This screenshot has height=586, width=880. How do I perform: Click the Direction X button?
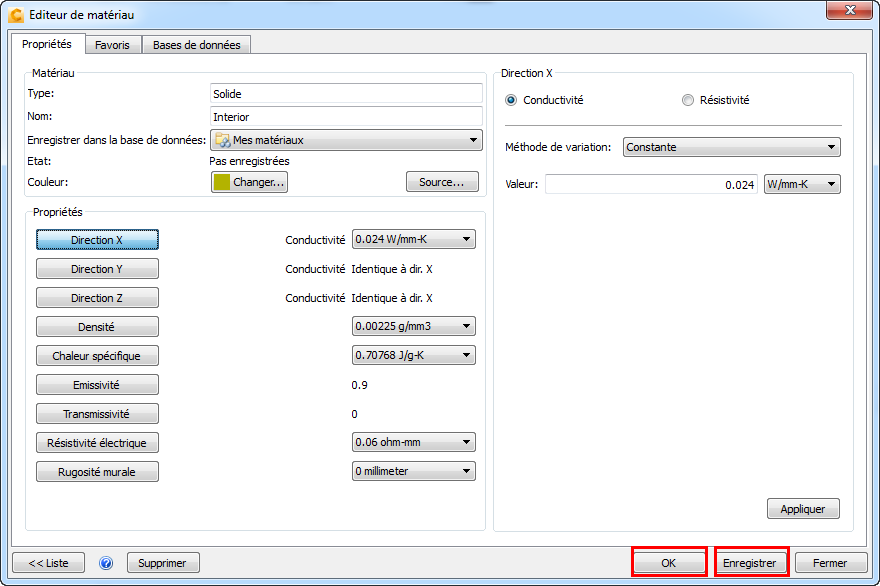pos(97,240)
